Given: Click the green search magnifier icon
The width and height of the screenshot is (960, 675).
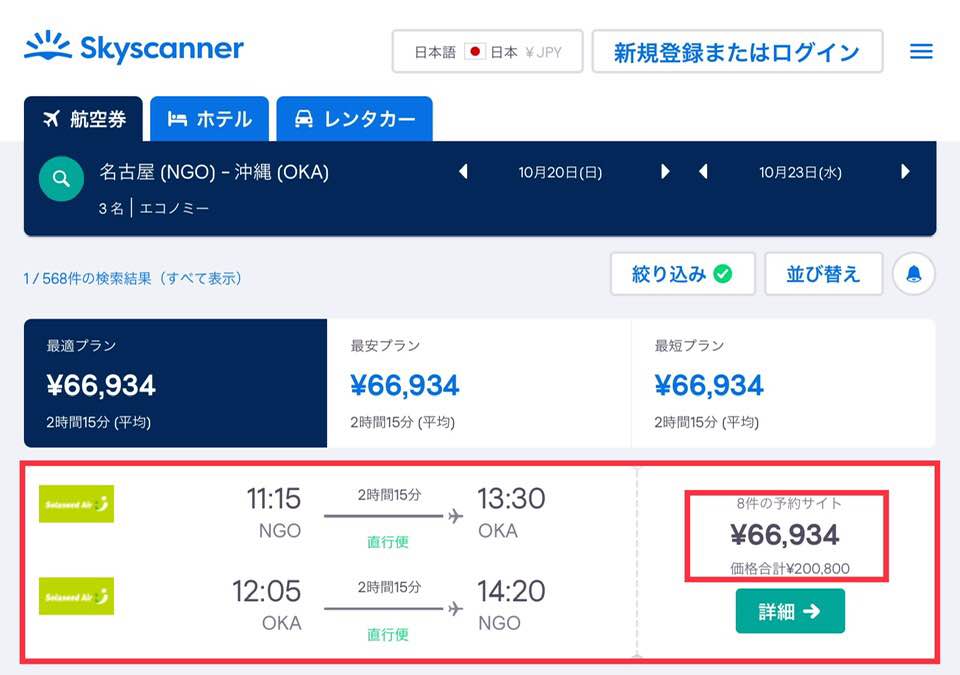Looking at the screenshot, I should [x=61, y=179].
